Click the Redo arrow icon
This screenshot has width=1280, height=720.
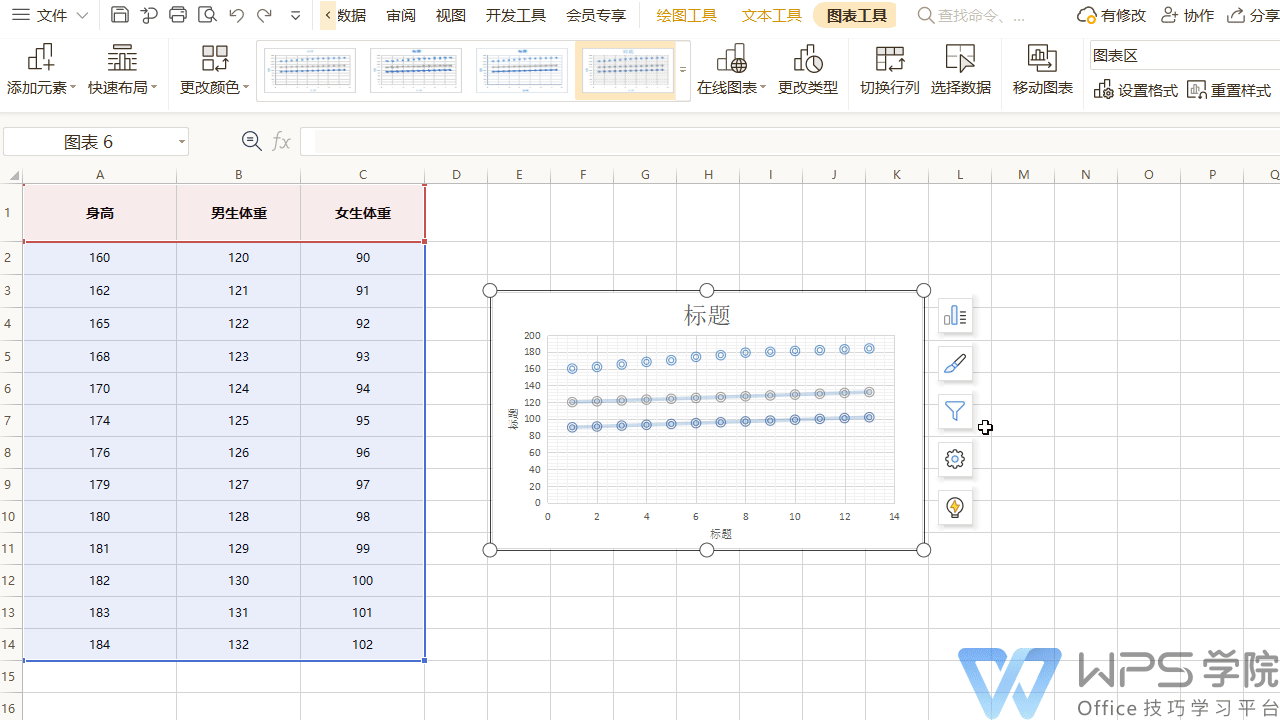click(264, 15)
